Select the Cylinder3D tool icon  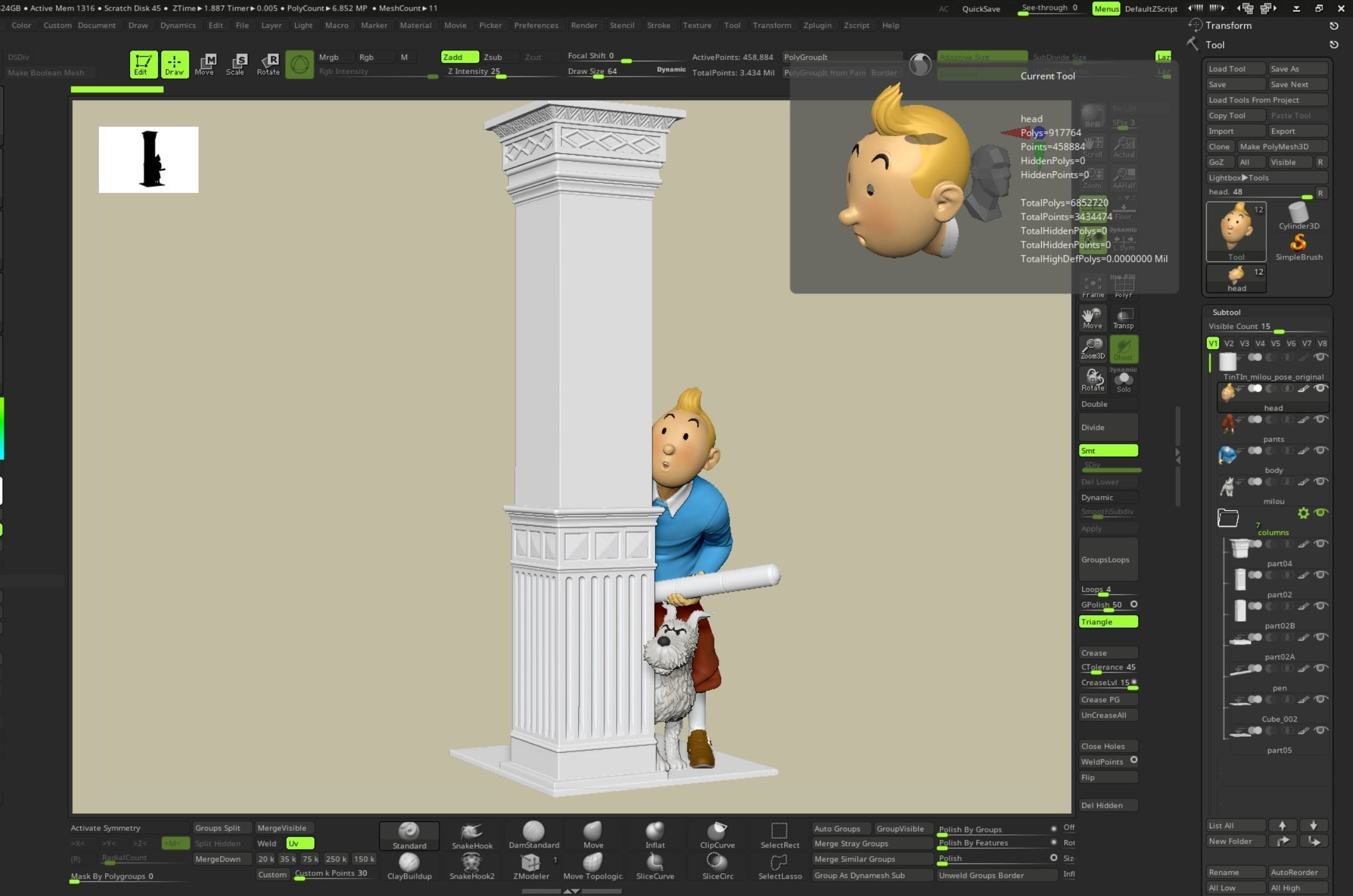coord(1298,216)
